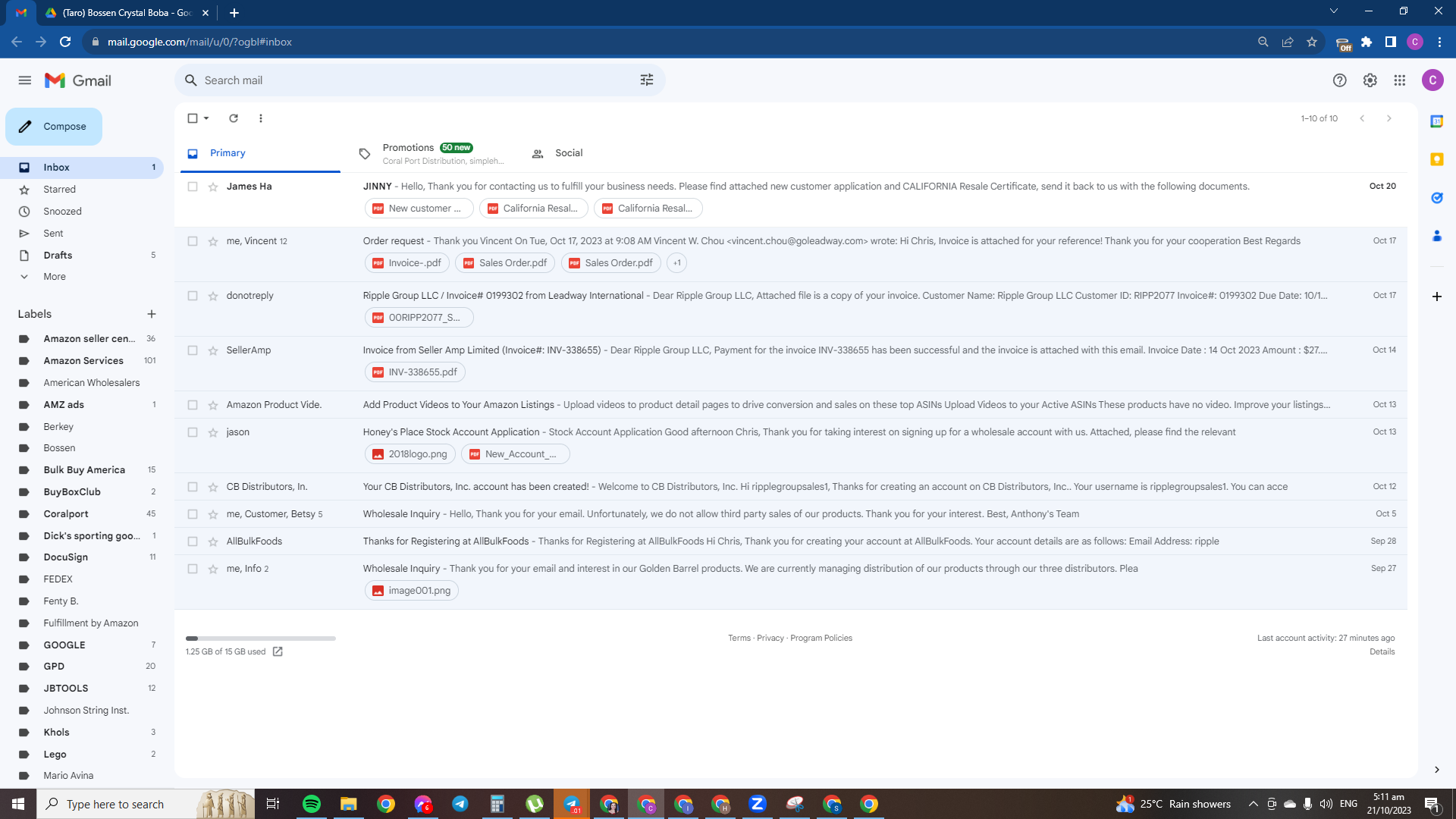The width and height of the screenshot is (1456, 819).
Task: Open the INV-338655.pdf attachment
Action: coord(415,372)
